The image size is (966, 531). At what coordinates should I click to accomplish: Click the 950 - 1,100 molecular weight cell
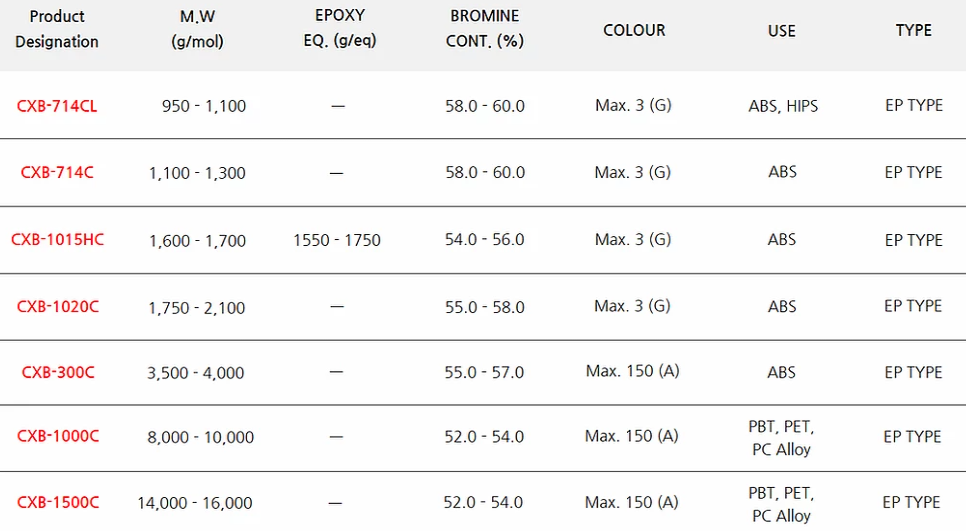click(x=204, y=106)
